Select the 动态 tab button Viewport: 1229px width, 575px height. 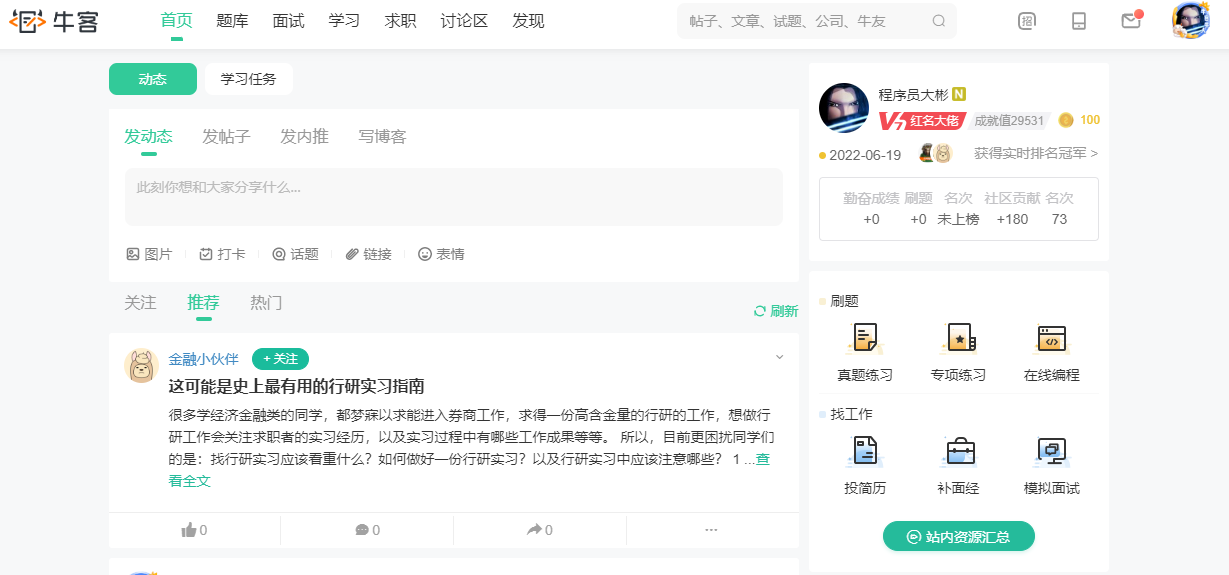(x=153, y=79)
